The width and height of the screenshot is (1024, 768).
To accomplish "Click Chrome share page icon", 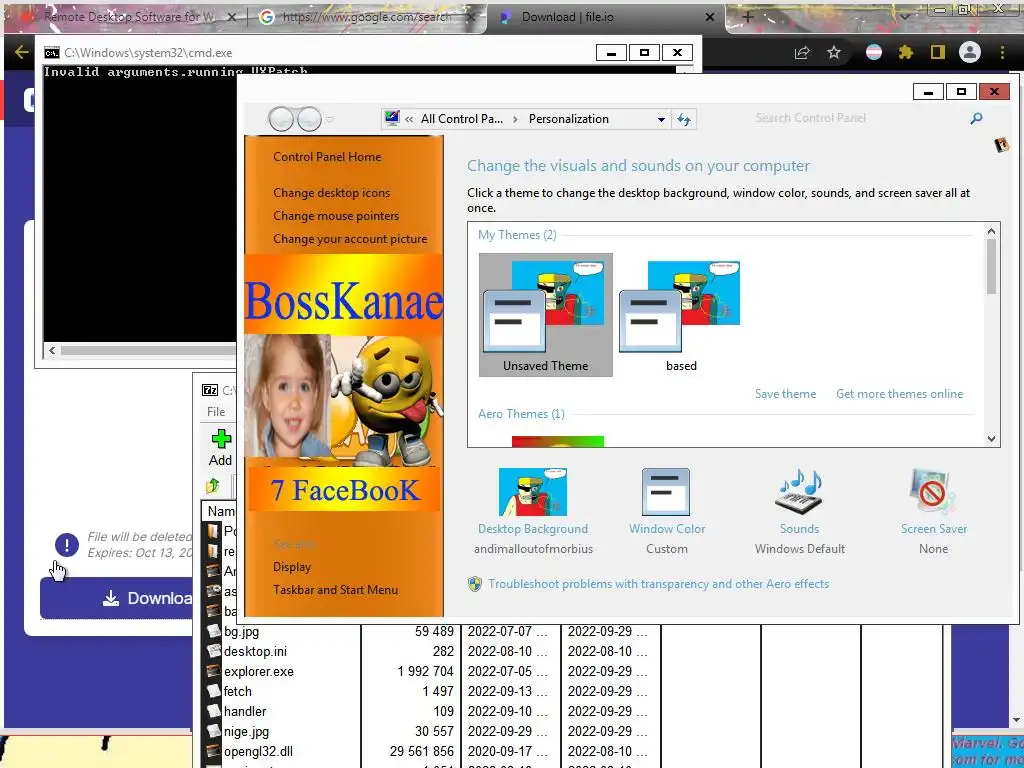I will 802,53.
